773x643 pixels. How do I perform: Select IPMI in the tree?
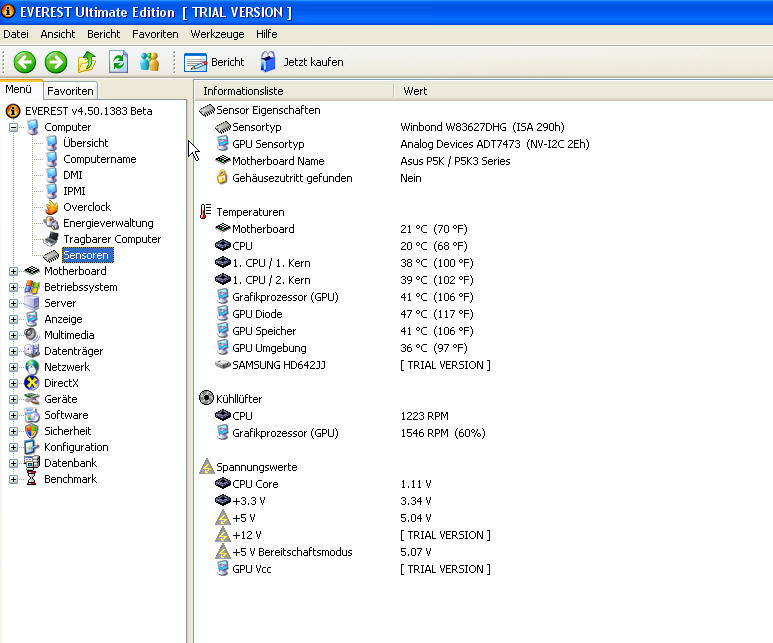point(74,191)
